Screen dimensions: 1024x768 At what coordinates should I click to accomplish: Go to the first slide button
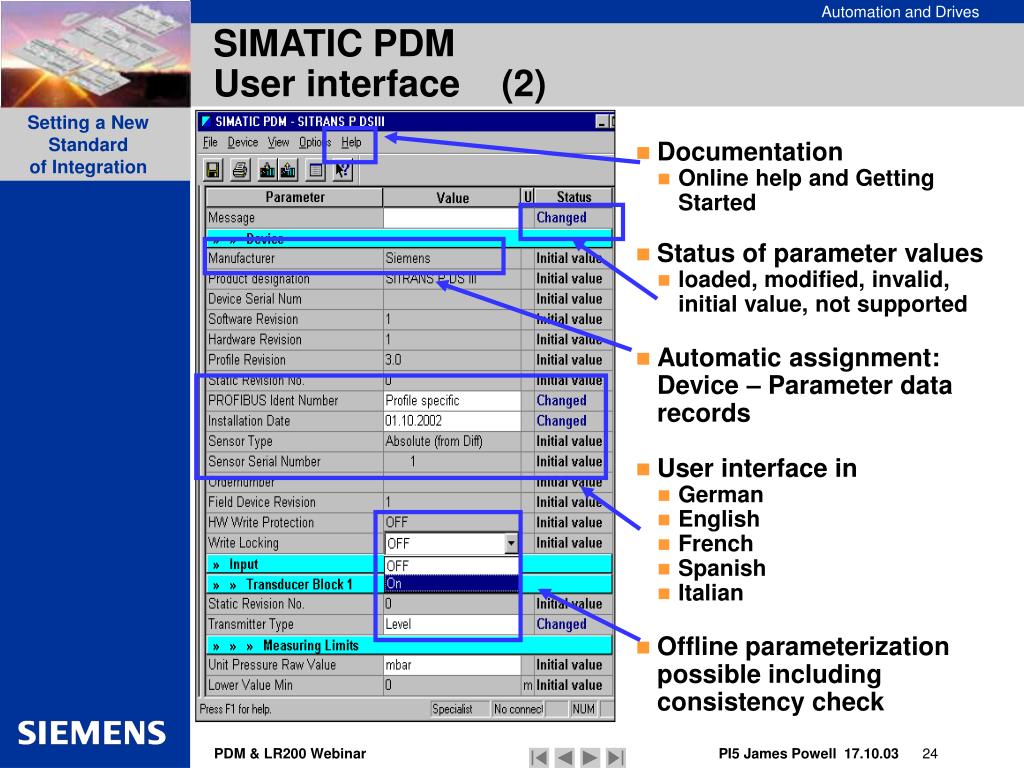(539, 757)
